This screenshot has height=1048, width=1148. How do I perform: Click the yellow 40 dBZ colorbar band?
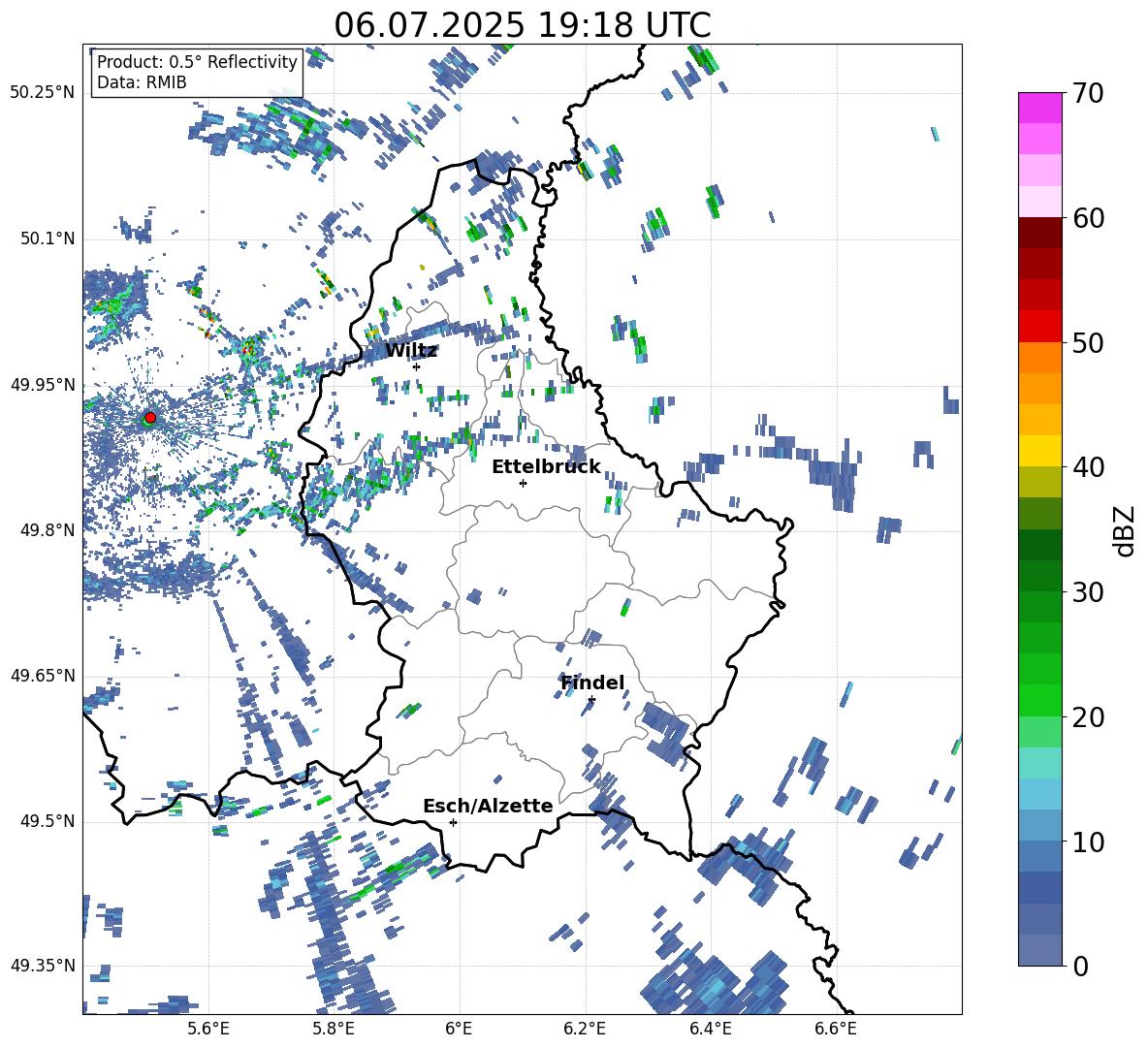[x=1039, y=451]
